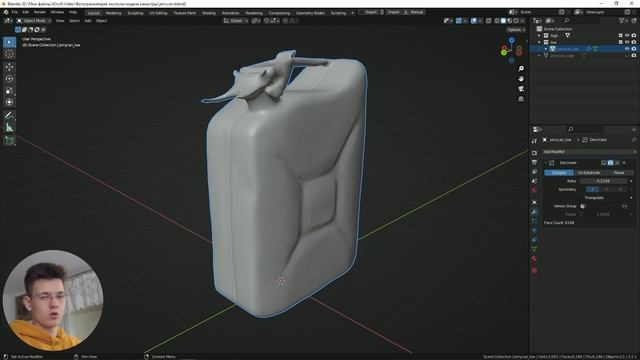The height and width of the screenshot is (360, 640).
Task: Open the Object Mode dropdown
Action: pos(34,21)
